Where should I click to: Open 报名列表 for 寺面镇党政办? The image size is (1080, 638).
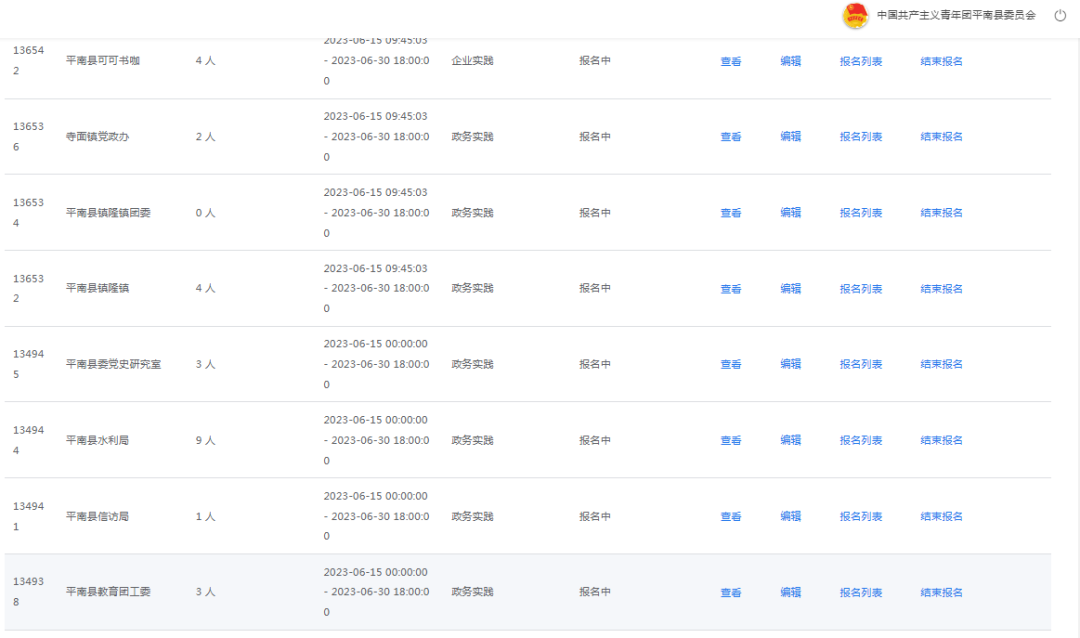860,137
